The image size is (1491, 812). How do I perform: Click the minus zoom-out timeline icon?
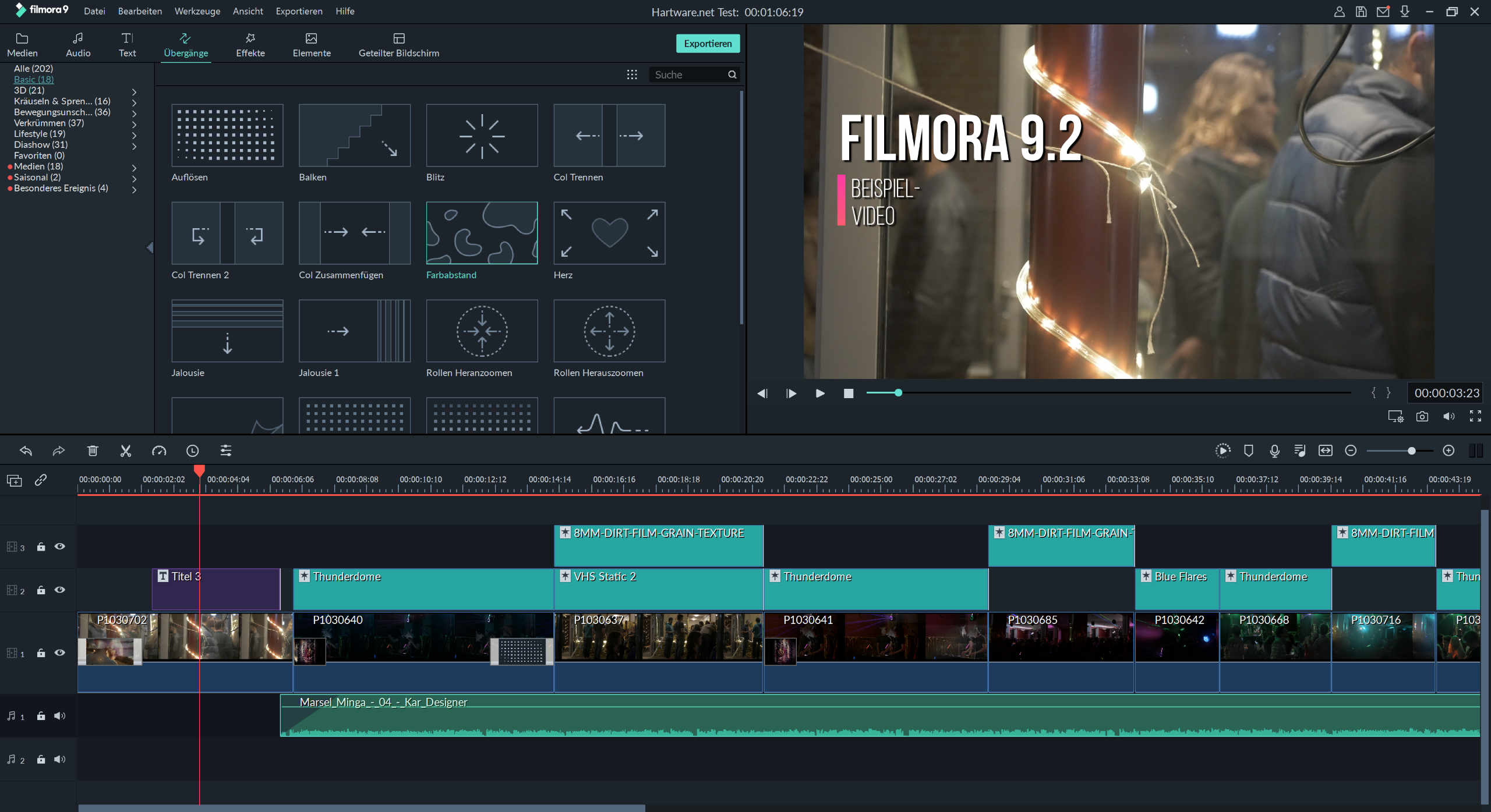coord(1351,451)
